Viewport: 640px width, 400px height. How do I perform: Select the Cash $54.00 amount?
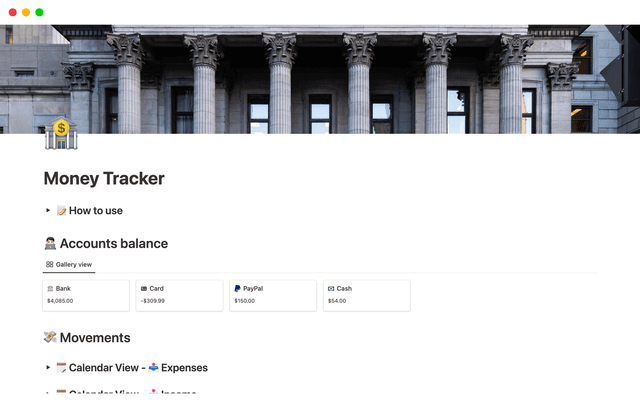(337, 301)
